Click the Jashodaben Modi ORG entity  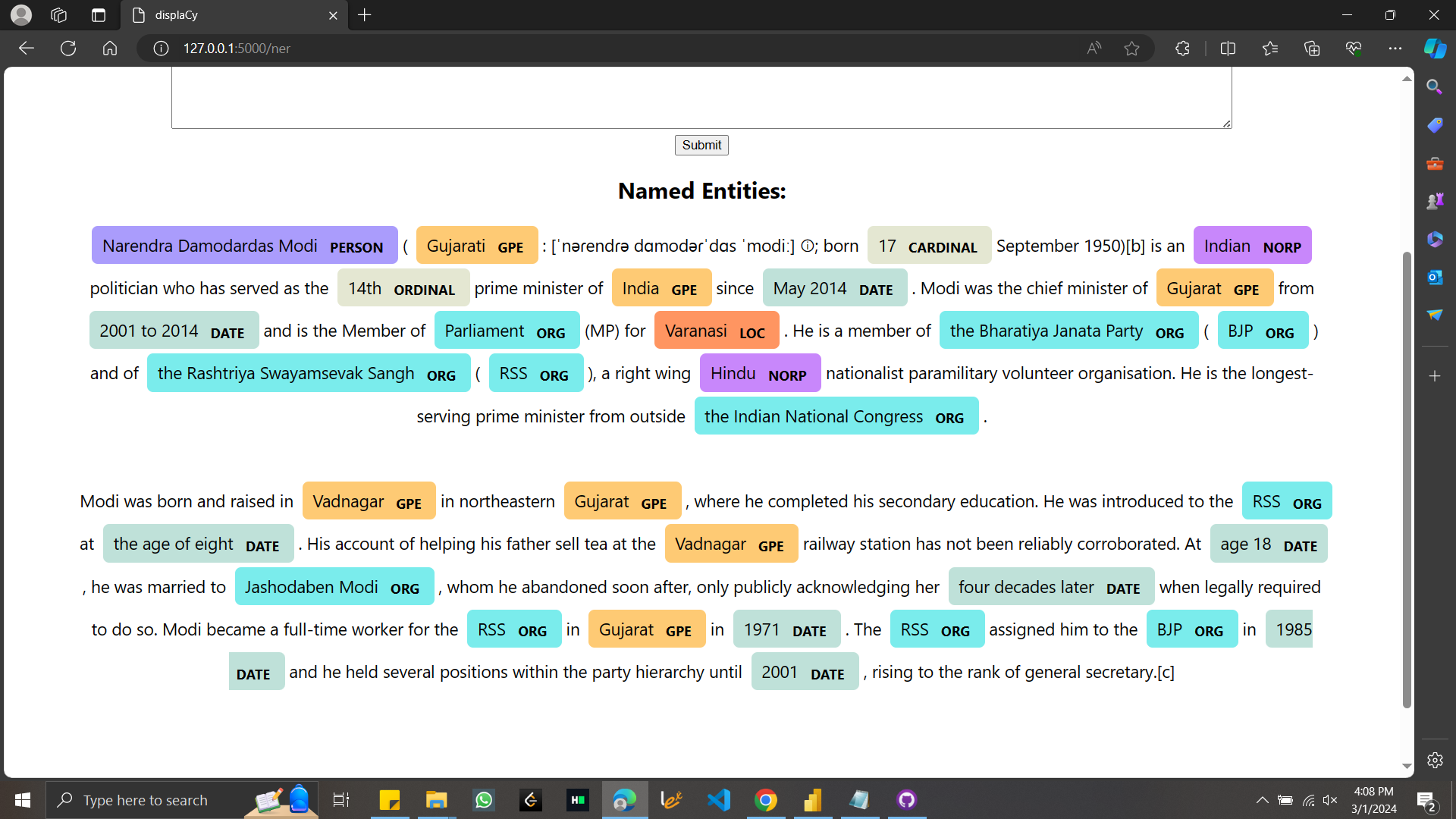[334, 587]
